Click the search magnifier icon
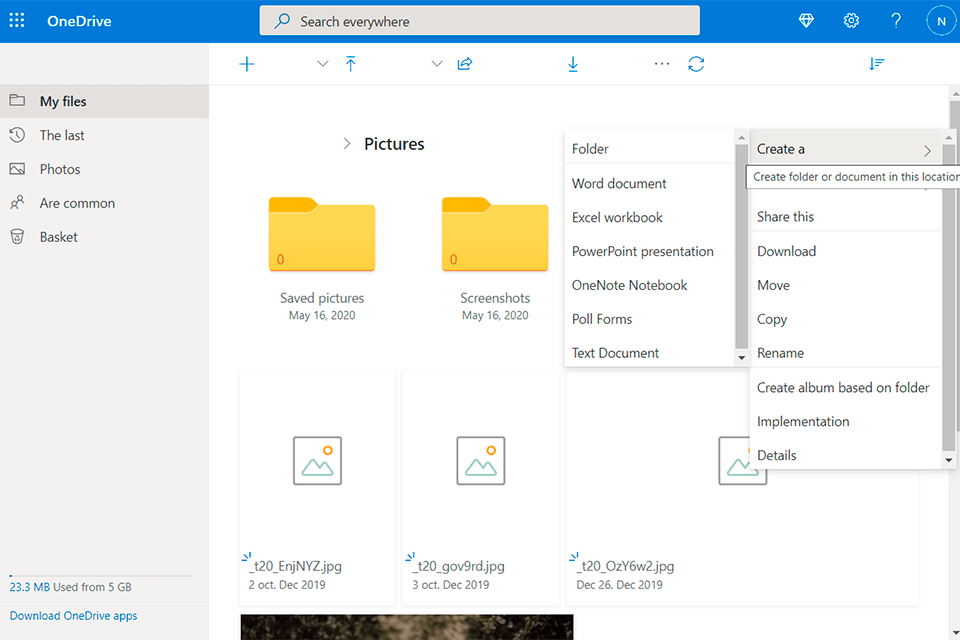Image resolution: width=960 pixels, height=640 pixels. click(282, 21)
